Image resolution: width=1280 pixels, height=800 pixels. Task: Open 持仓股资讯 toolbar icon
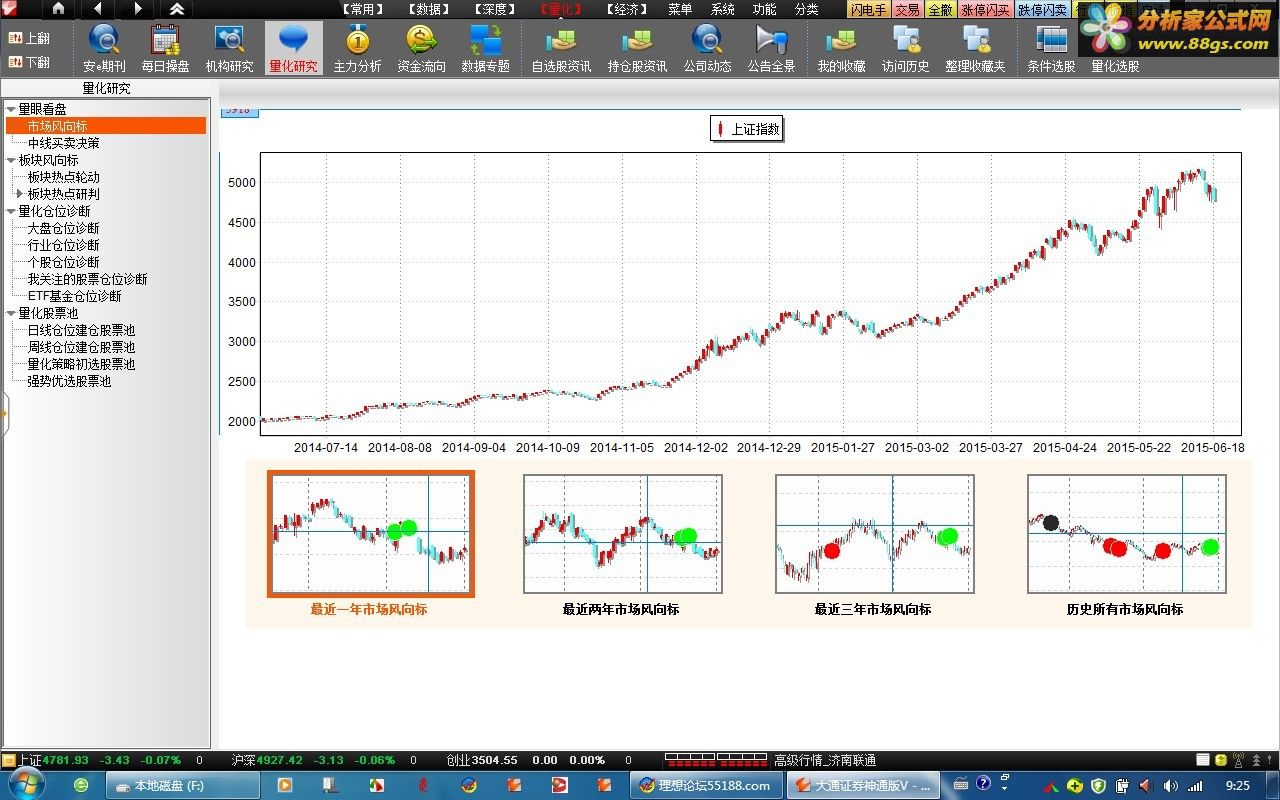[637, 48]
